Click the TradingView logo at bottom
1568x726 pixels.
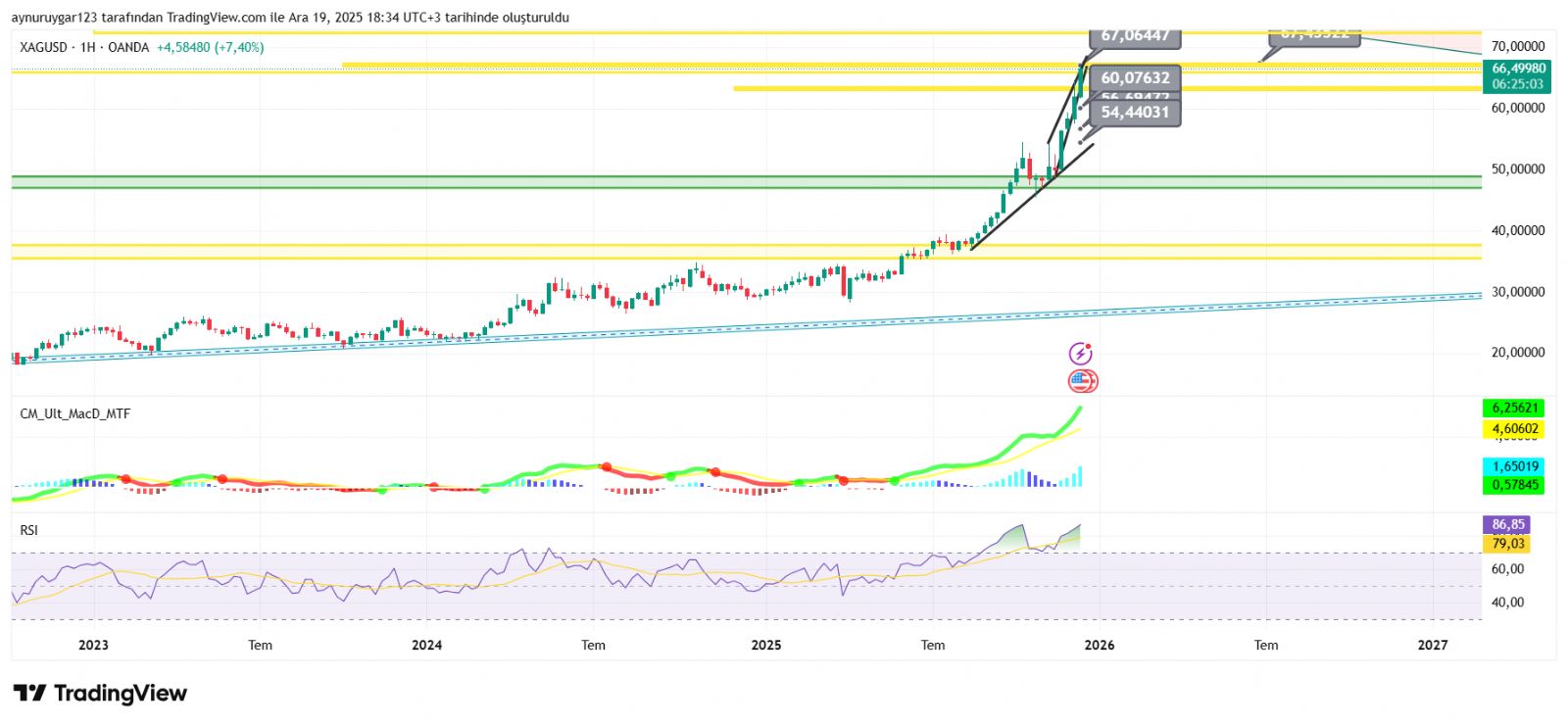coord(100,694)
